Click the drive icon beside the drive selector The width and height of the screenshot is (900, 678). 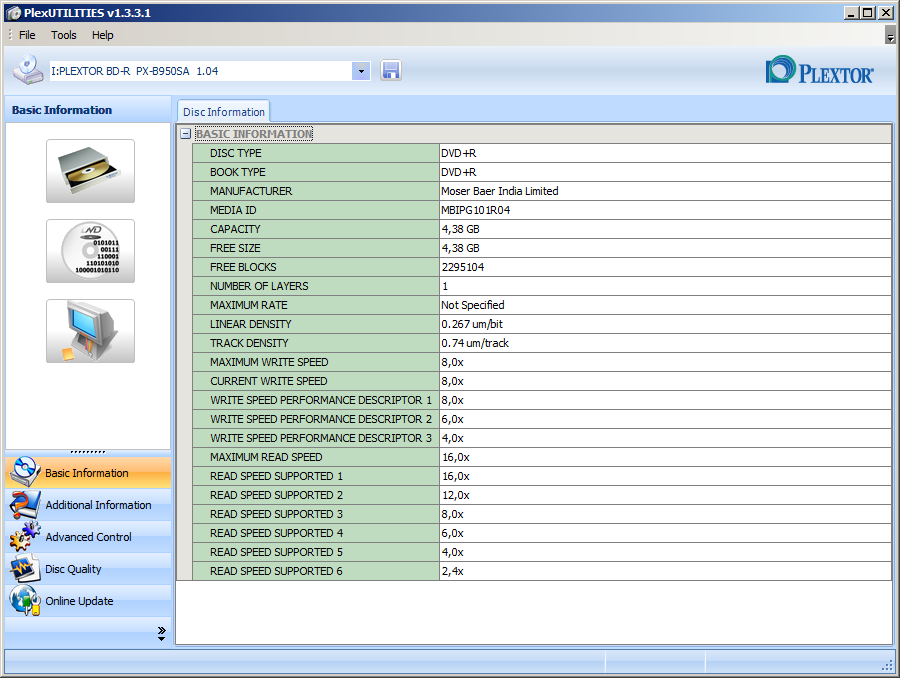click(28, 70)
